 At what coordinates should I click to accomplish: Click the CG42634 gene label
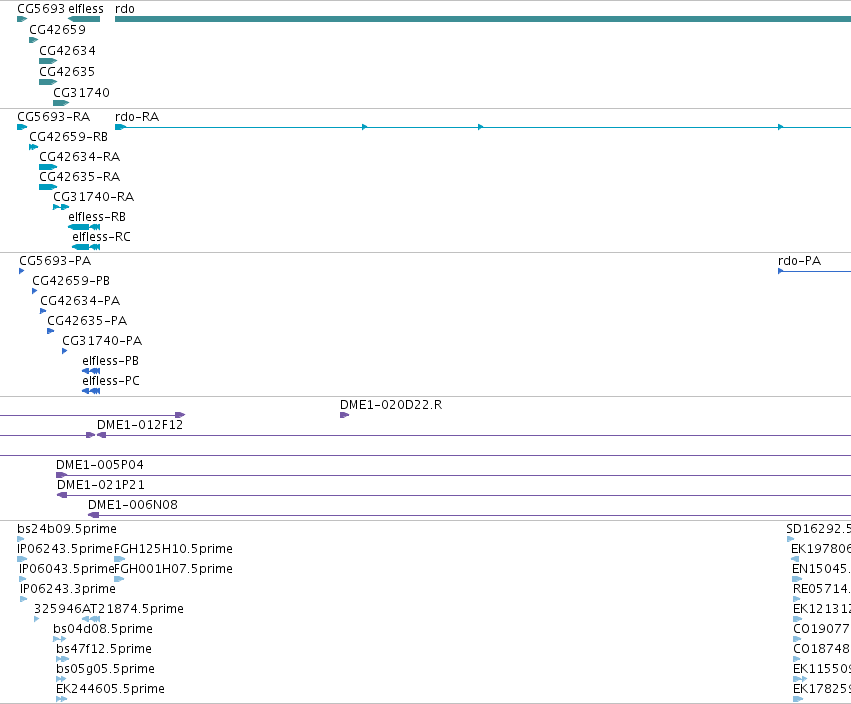click(x=67, y=50)
